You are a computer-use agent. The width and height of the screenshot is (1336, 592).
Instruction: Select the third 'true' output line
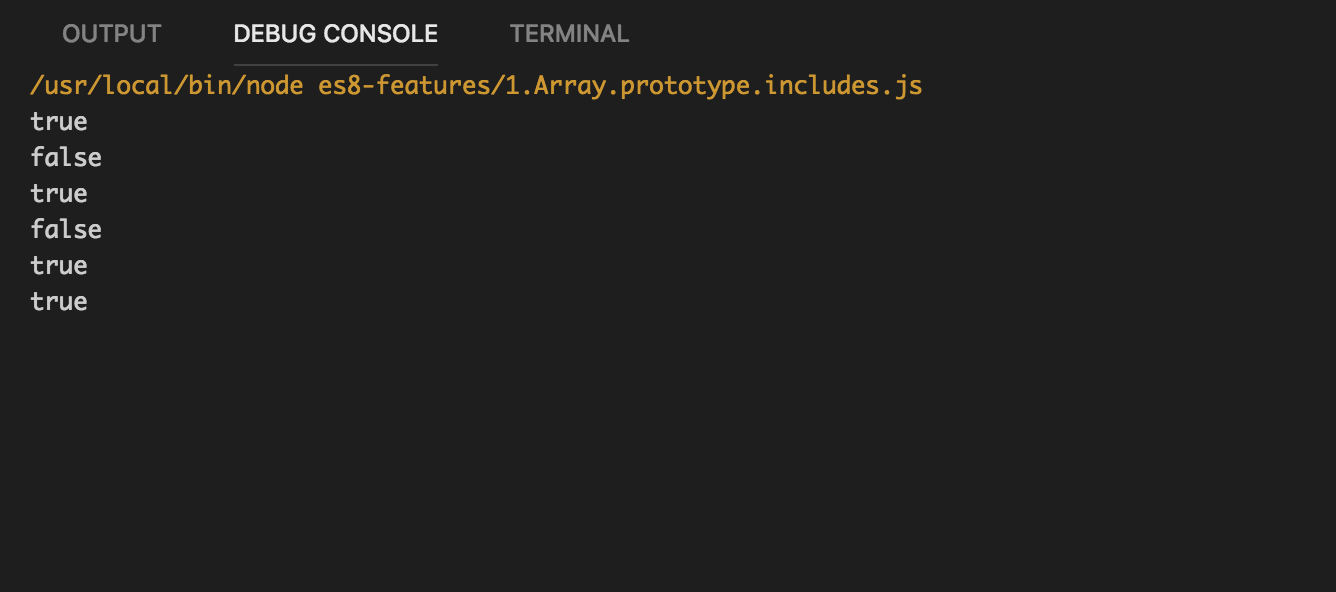click(x=58, y=265)
